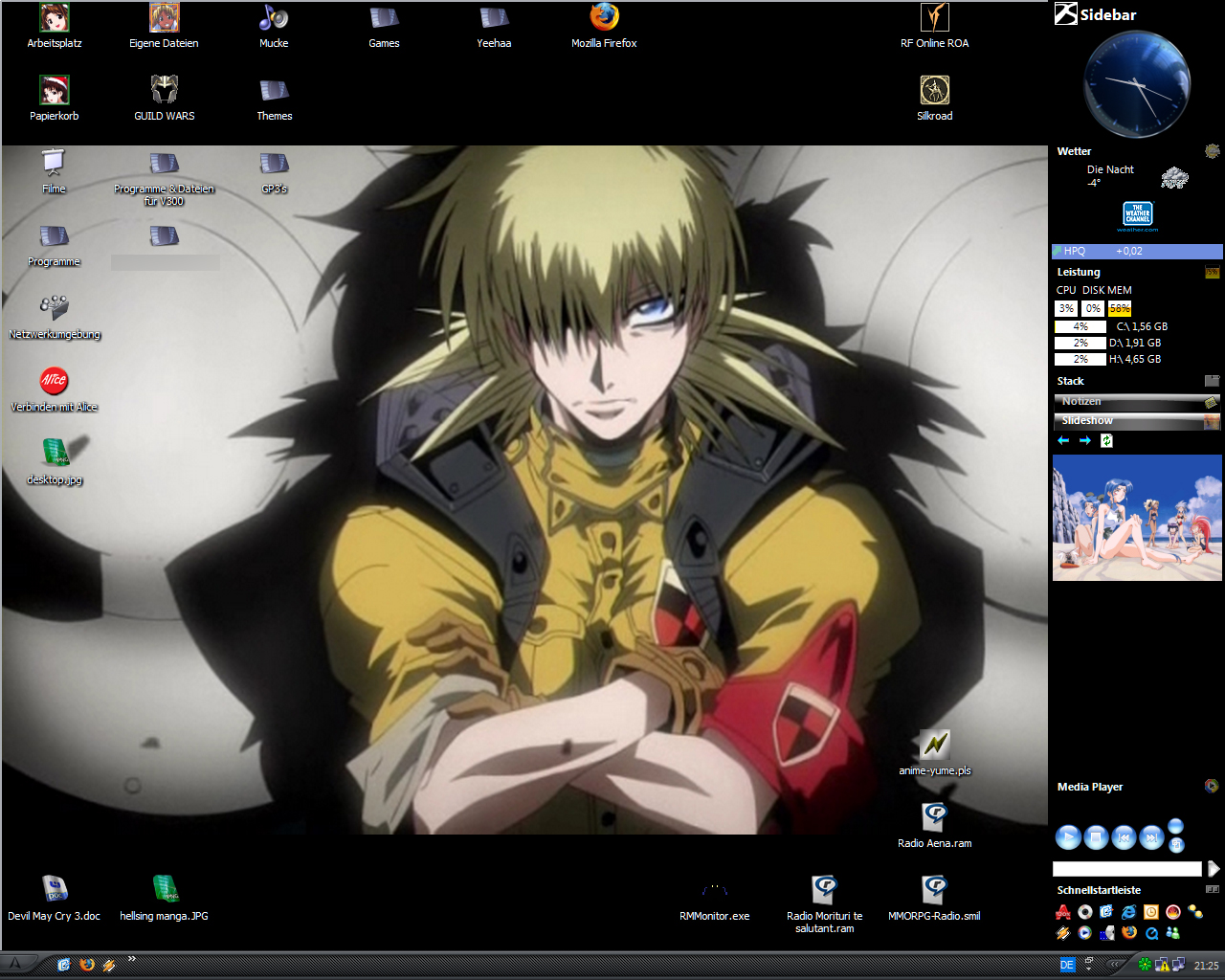Expand taskbar quick launch chevron
Screen dimensions: 1225x980
tap(132, 959)
